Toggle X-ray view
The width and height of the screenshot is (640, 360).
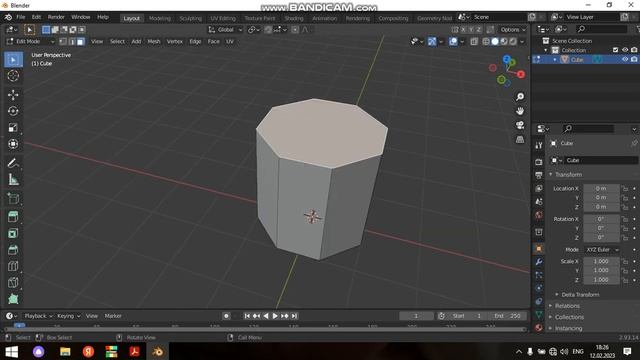click(x=474, y=42)
